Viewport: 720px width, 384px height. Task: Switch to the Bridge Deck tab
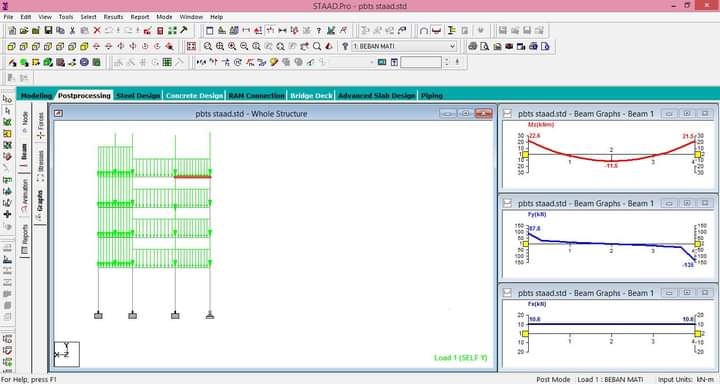(311, 96)
